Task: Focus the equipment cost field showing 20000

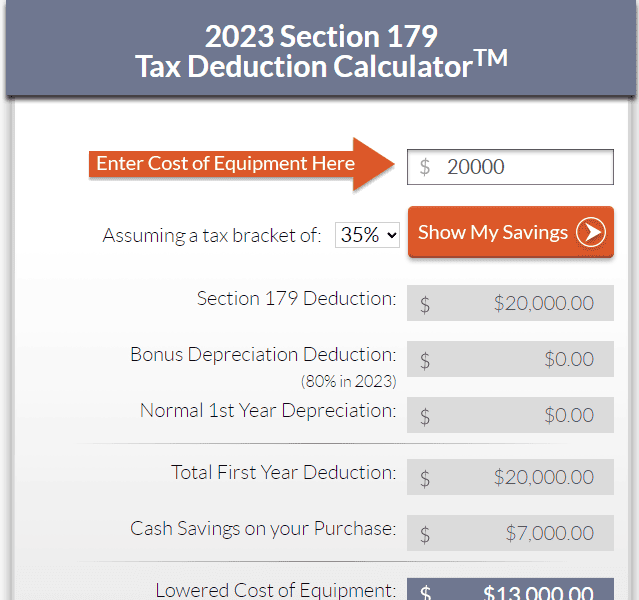Action: [510, 167]
